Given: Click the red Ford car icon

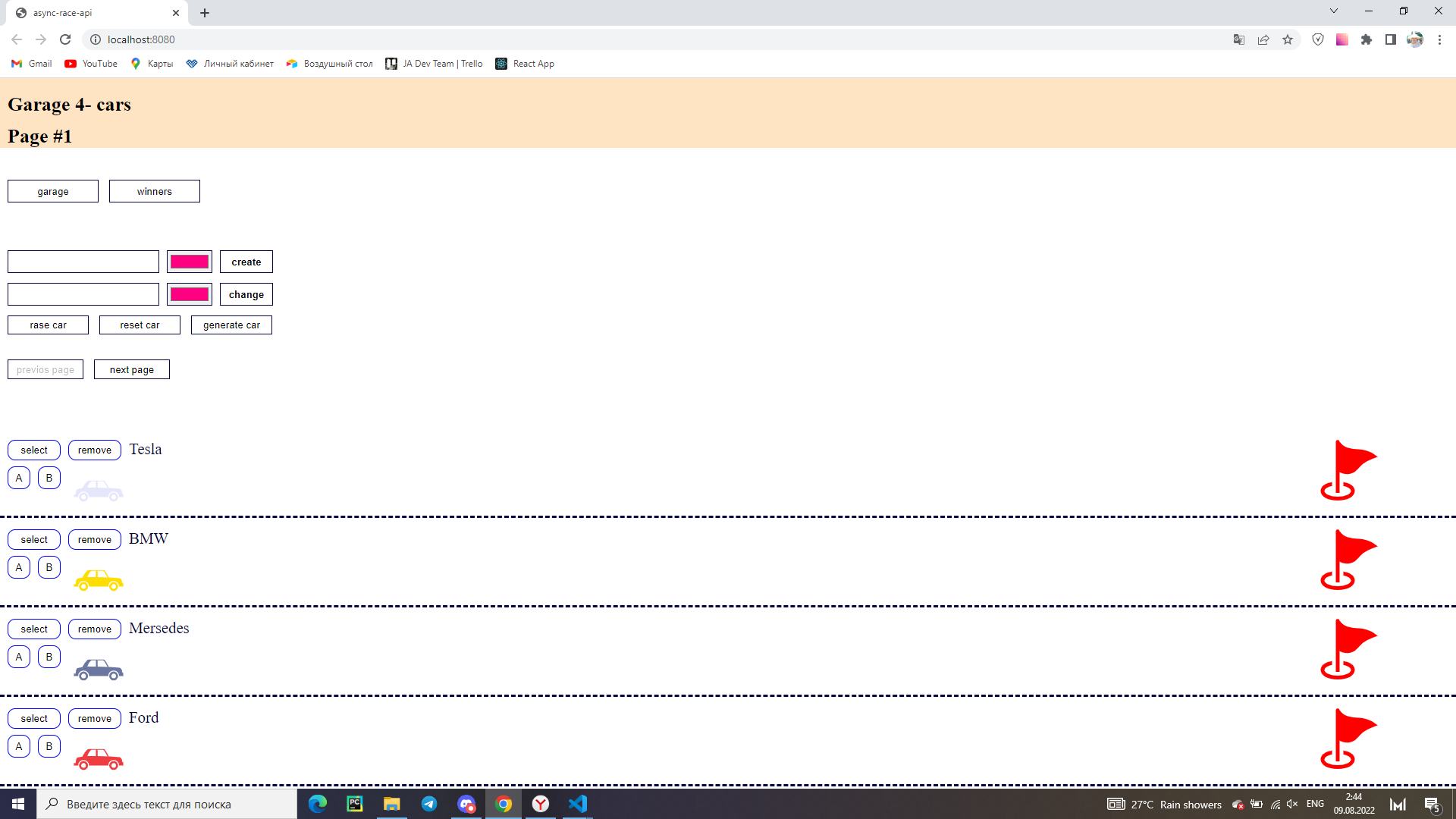Looking at the screenshot, I should coord(99,759).
